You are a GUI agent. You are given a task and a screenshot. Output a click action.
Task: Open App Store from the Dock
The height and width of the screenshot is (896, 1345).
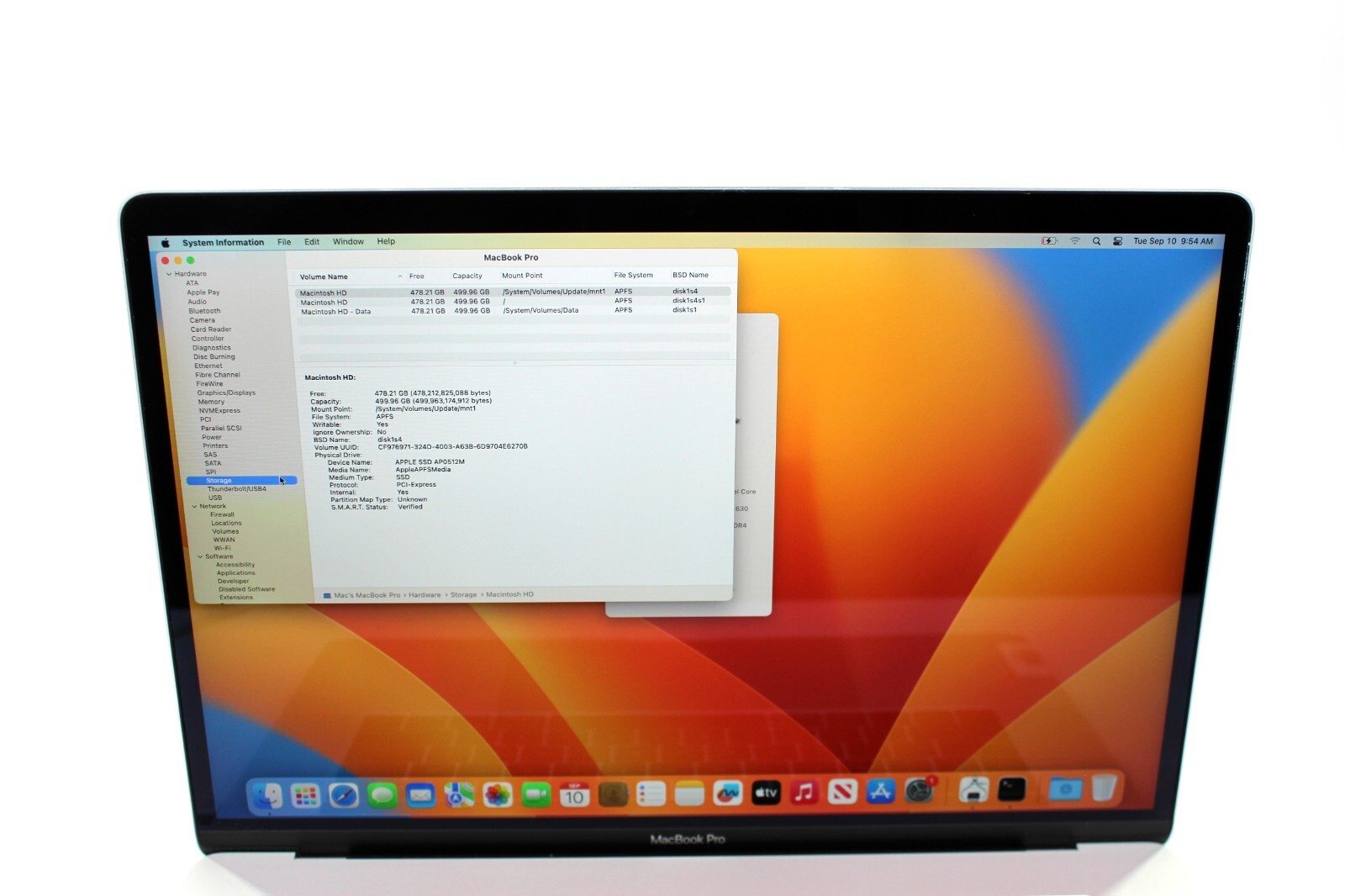click(x=881, y=791)
